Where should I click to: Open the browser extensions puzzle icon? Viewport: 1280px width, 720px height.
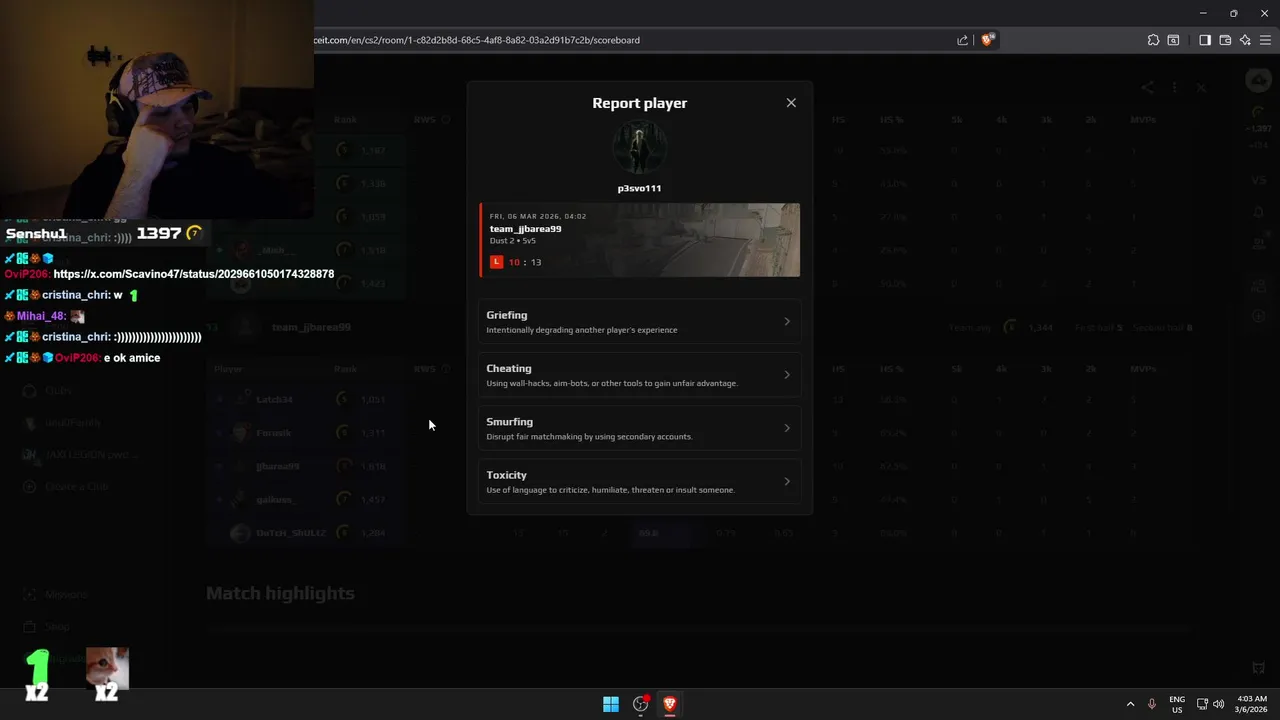(1153, 40)
